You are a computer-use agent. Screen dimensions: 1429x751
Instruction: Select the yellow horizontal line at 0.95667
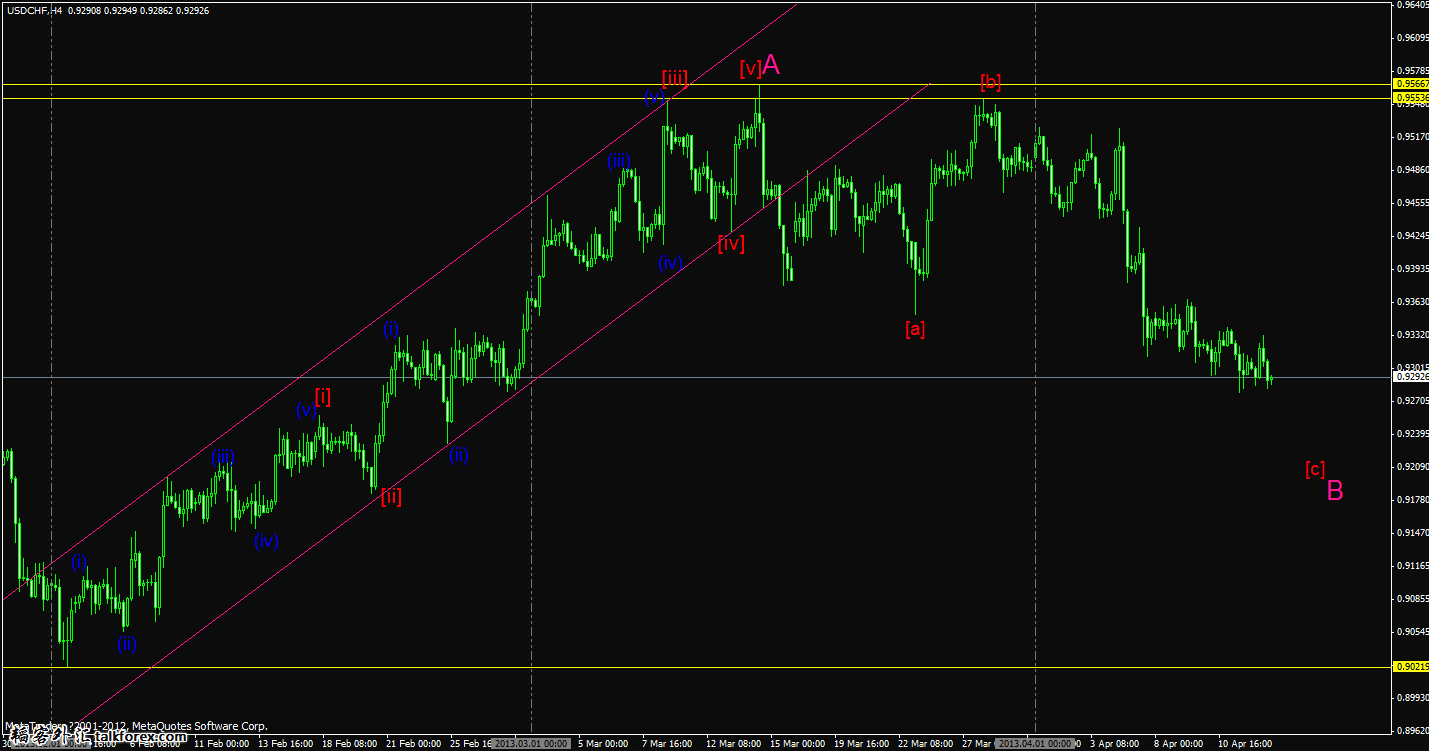696,84
